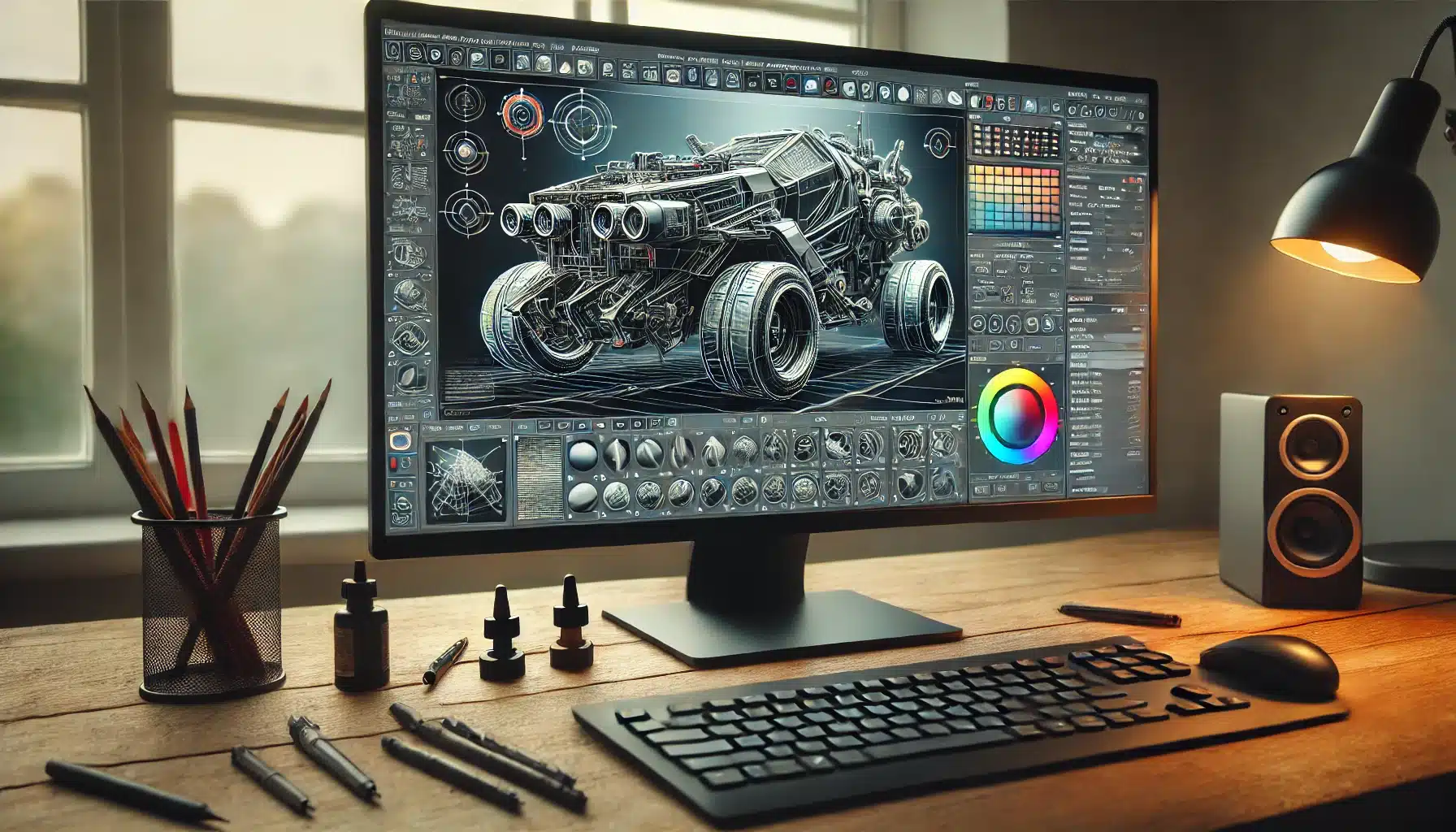The height and width of the screenshot is (832, 1456).
Task: Select the top-left circular gizmo in the viewport
Action: pyautogui.click(x=467, y=102)
